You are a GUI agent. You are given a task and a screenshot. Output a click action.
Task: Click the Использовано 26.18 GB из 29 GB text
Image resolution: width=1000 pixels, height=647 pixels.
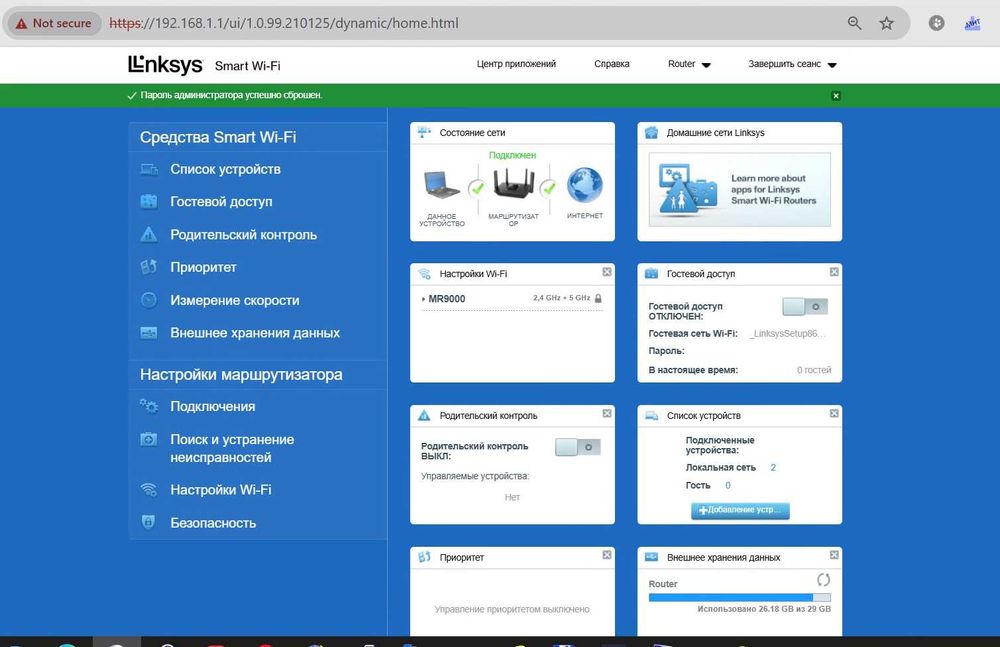pos(764,609)
